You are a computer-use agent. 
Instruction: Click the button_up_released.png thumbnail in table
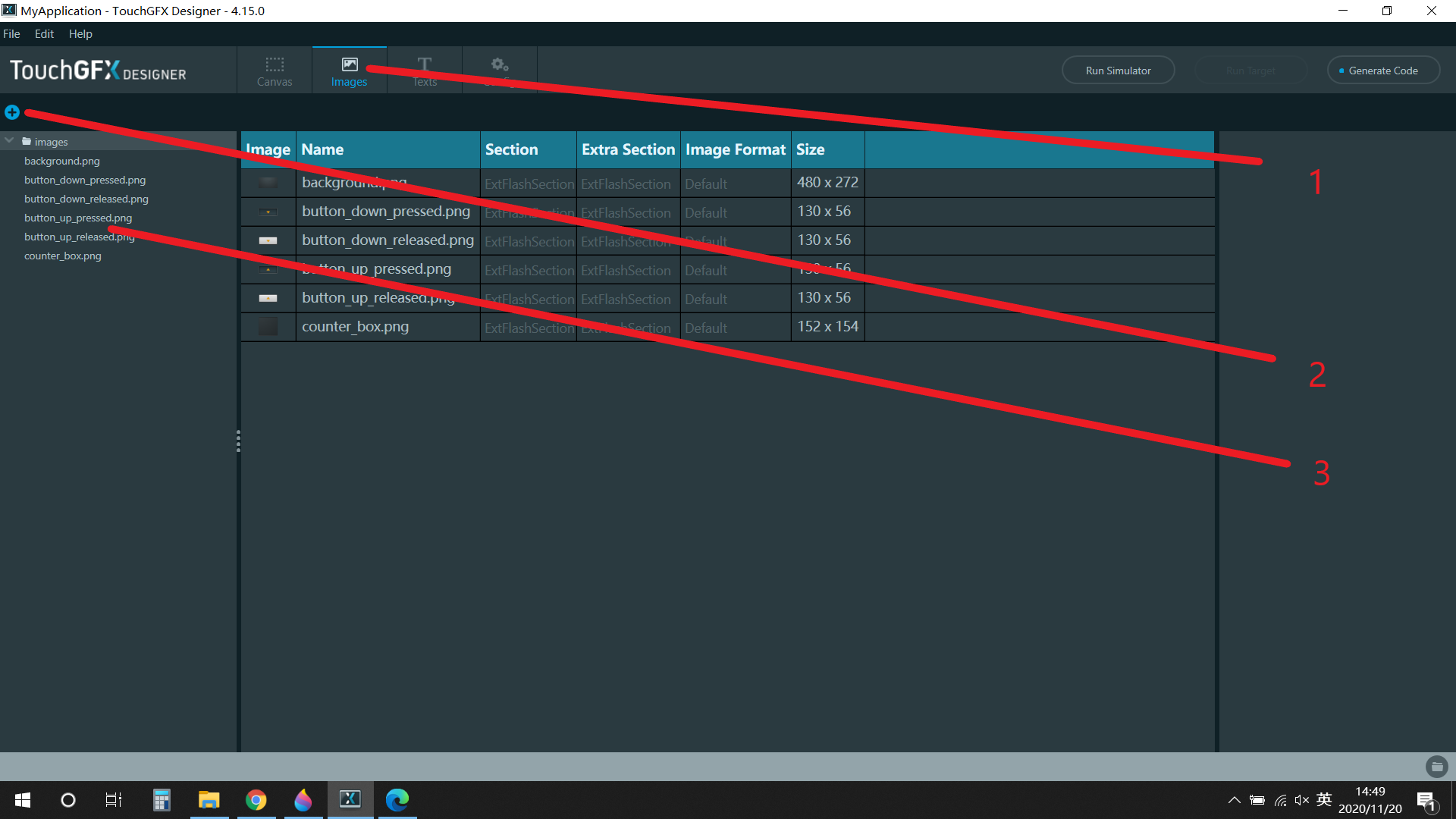pos(268,298)
